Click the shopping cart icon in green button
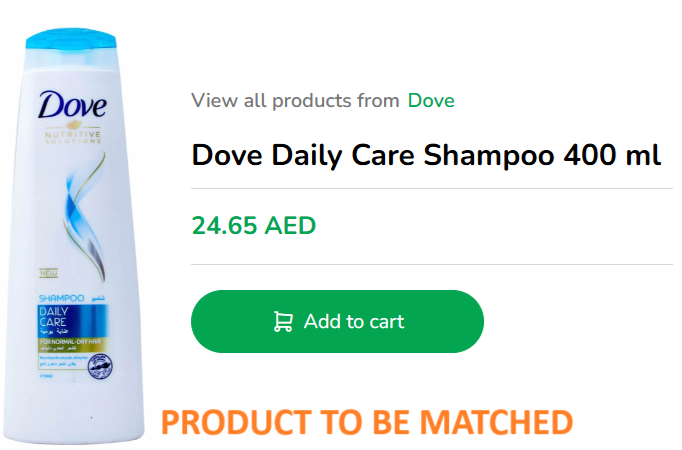Image resolution: width=682 pixels, height=450 pixels. (x=283, y=322)
